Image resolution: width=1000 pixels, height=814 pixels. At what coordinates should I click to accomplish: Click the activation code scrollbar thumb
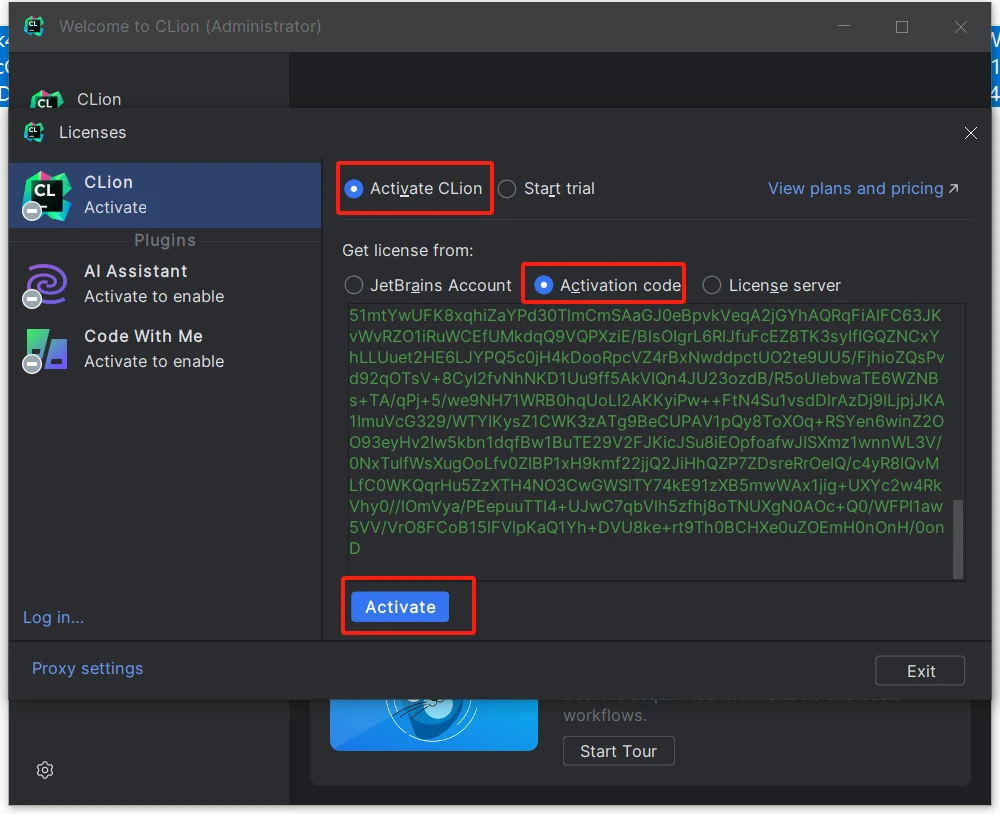[957, 539]
